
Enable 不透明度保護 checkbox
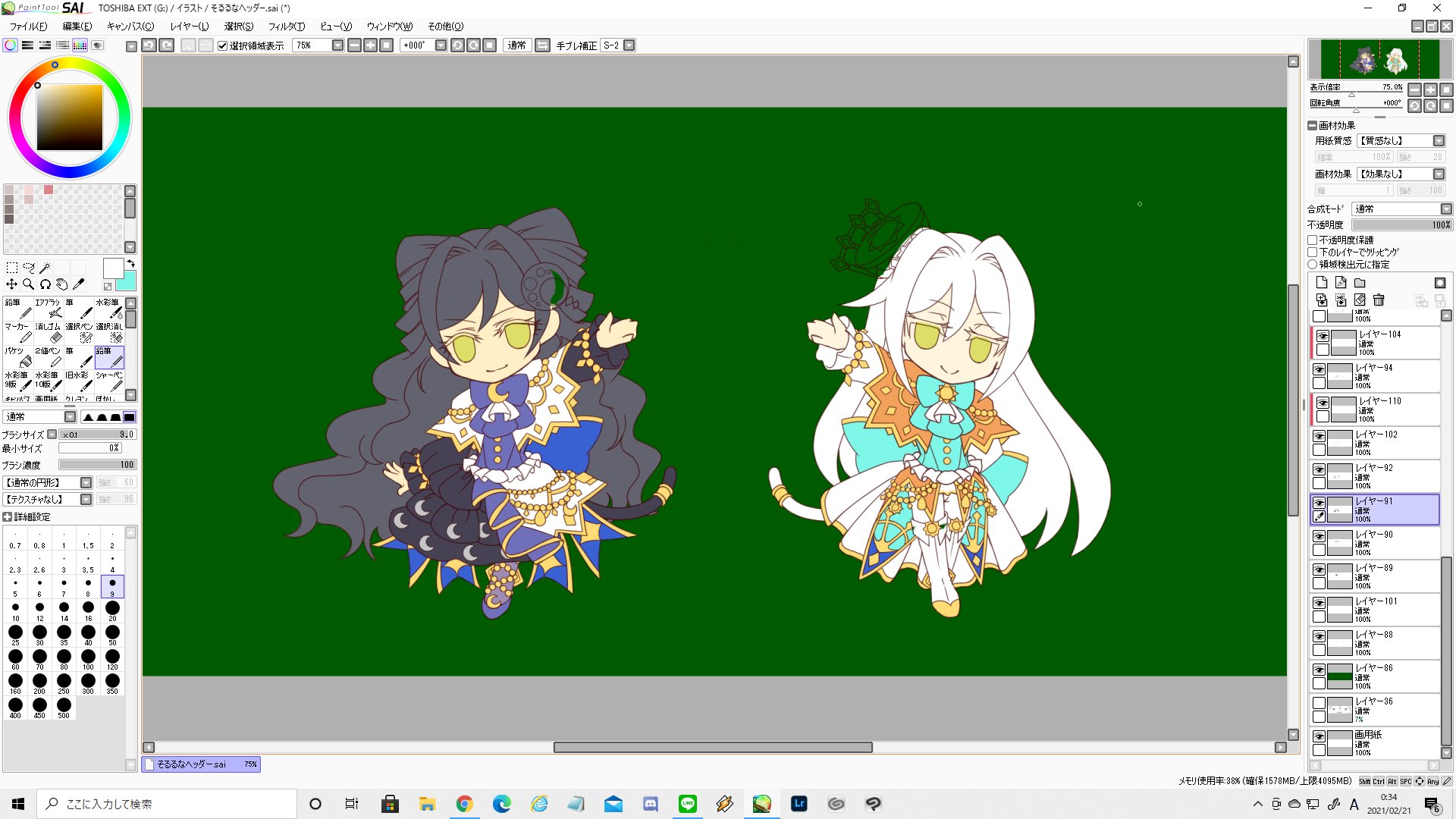(1313, 240)
